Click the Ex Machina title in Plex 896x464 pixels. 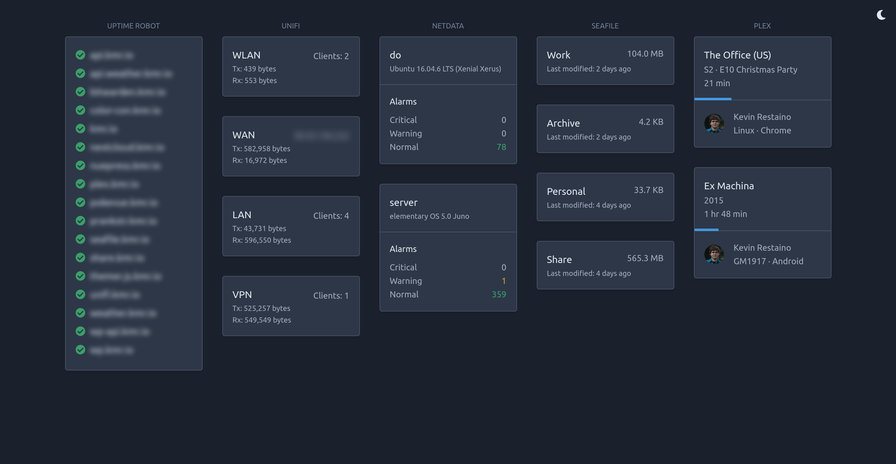tap(729, 186)
